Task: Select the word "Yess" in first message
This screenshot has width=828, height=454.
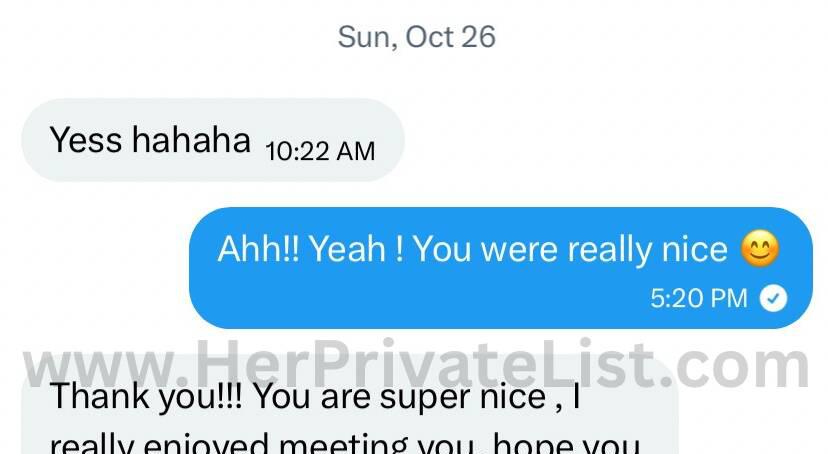Action: click(x=86, y=140)
